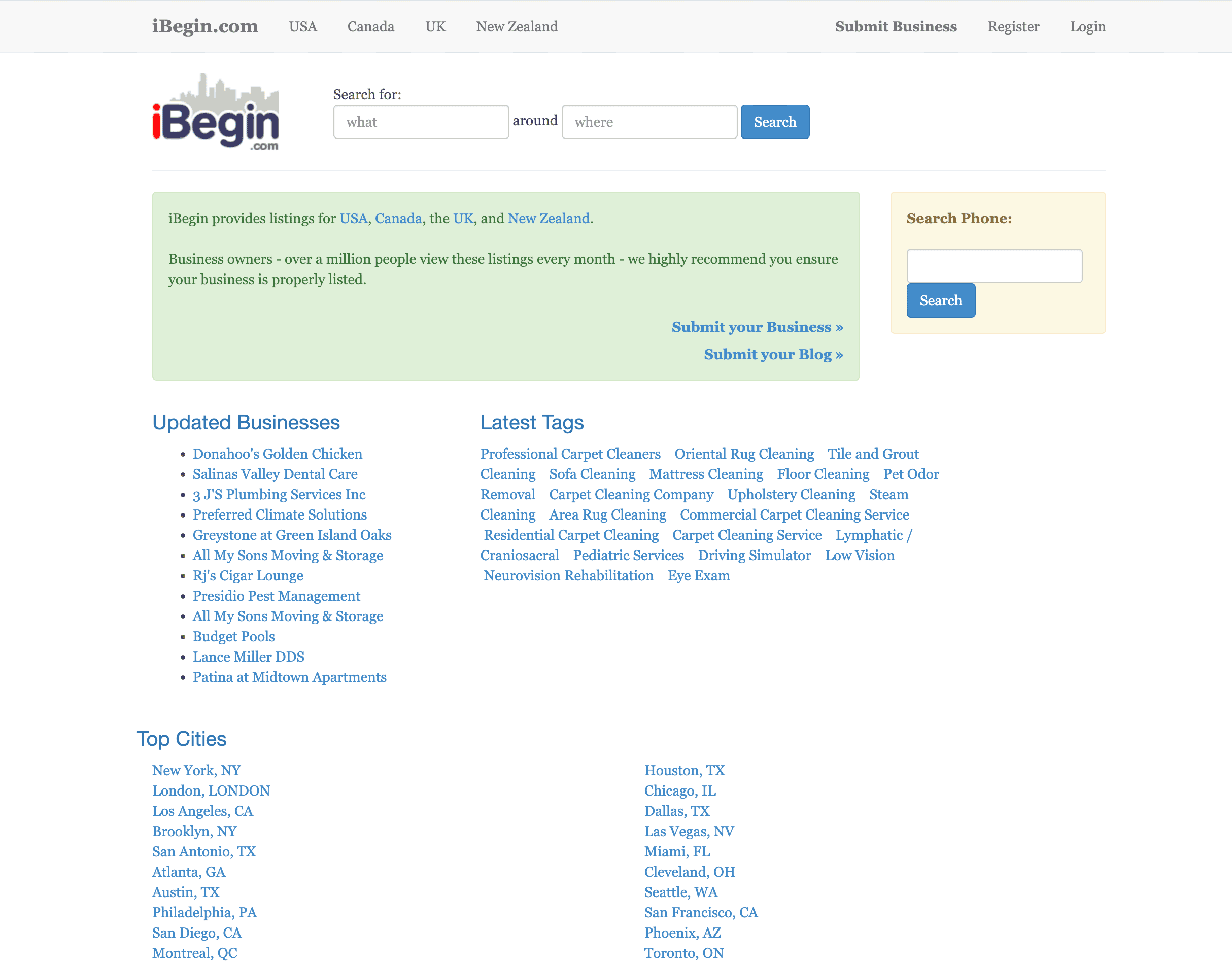Follow the 'Submit your Business »' link

coord(757,327)
